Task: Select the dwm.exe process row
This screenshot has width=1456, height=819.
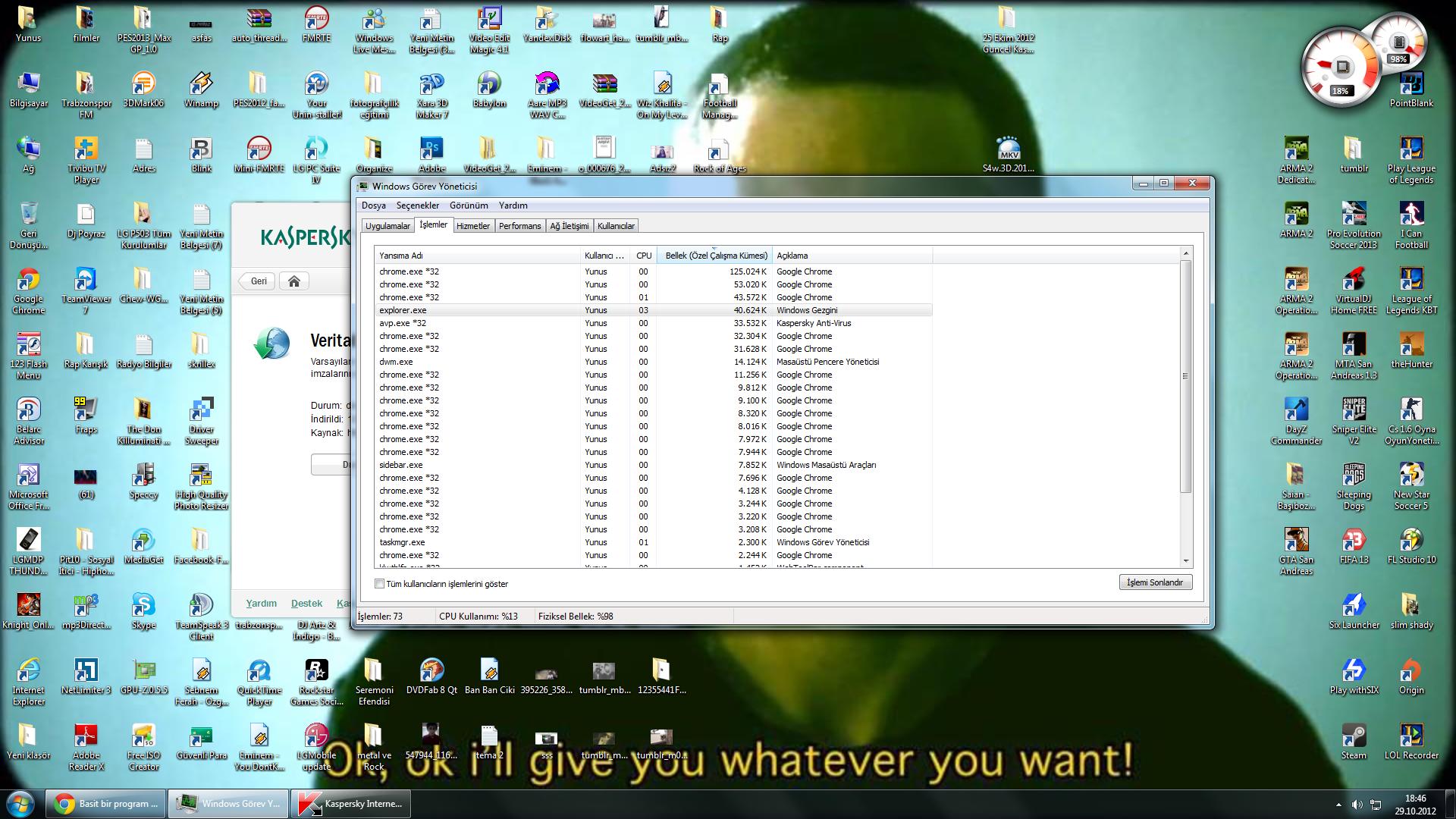Action: pyautogui.click(x=654, y=362)
